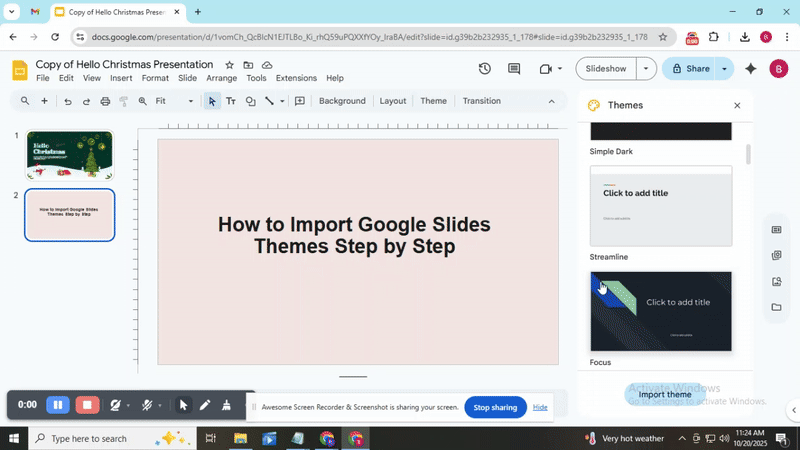Star the presentation title
The image size is (800, 450).
(x=230, y=64)
